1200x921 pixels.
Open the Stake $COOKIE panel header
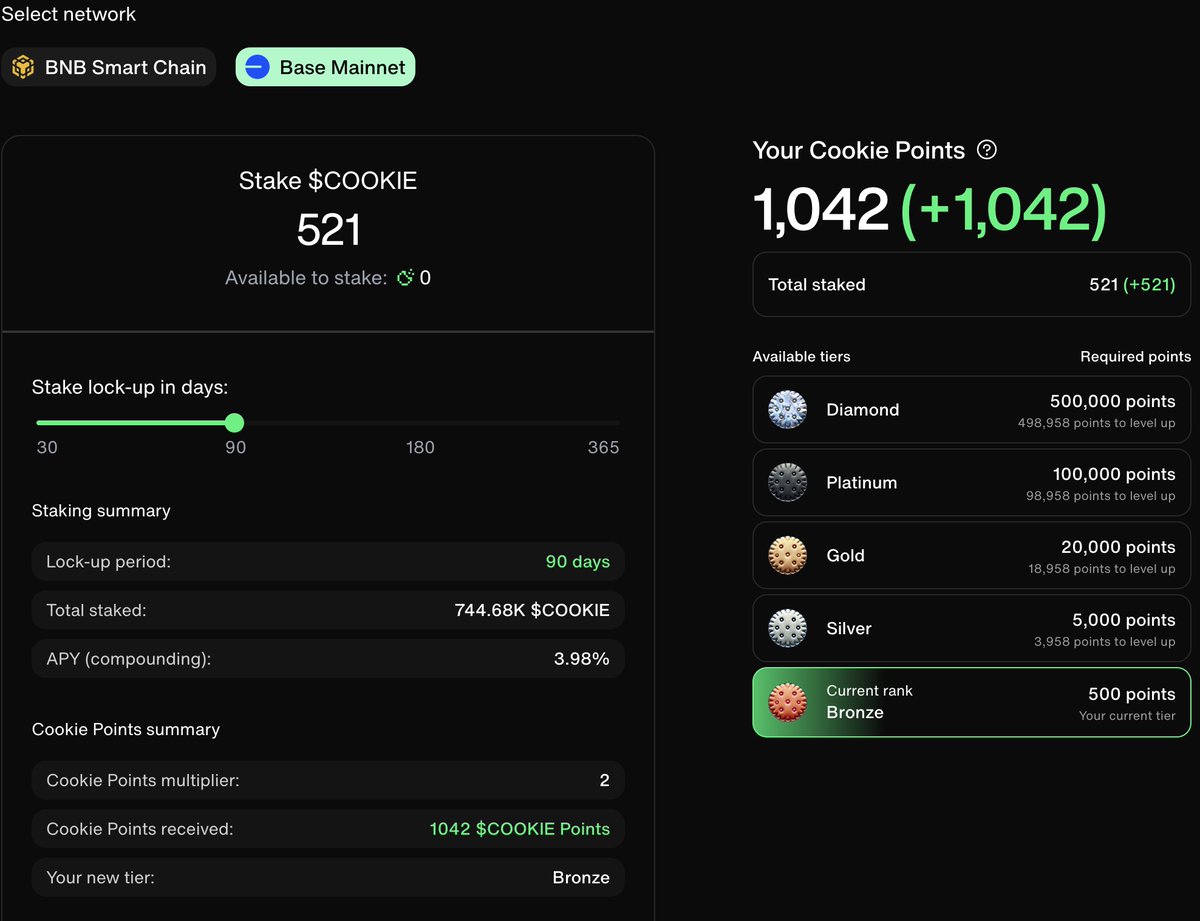[x=328, y=181]
